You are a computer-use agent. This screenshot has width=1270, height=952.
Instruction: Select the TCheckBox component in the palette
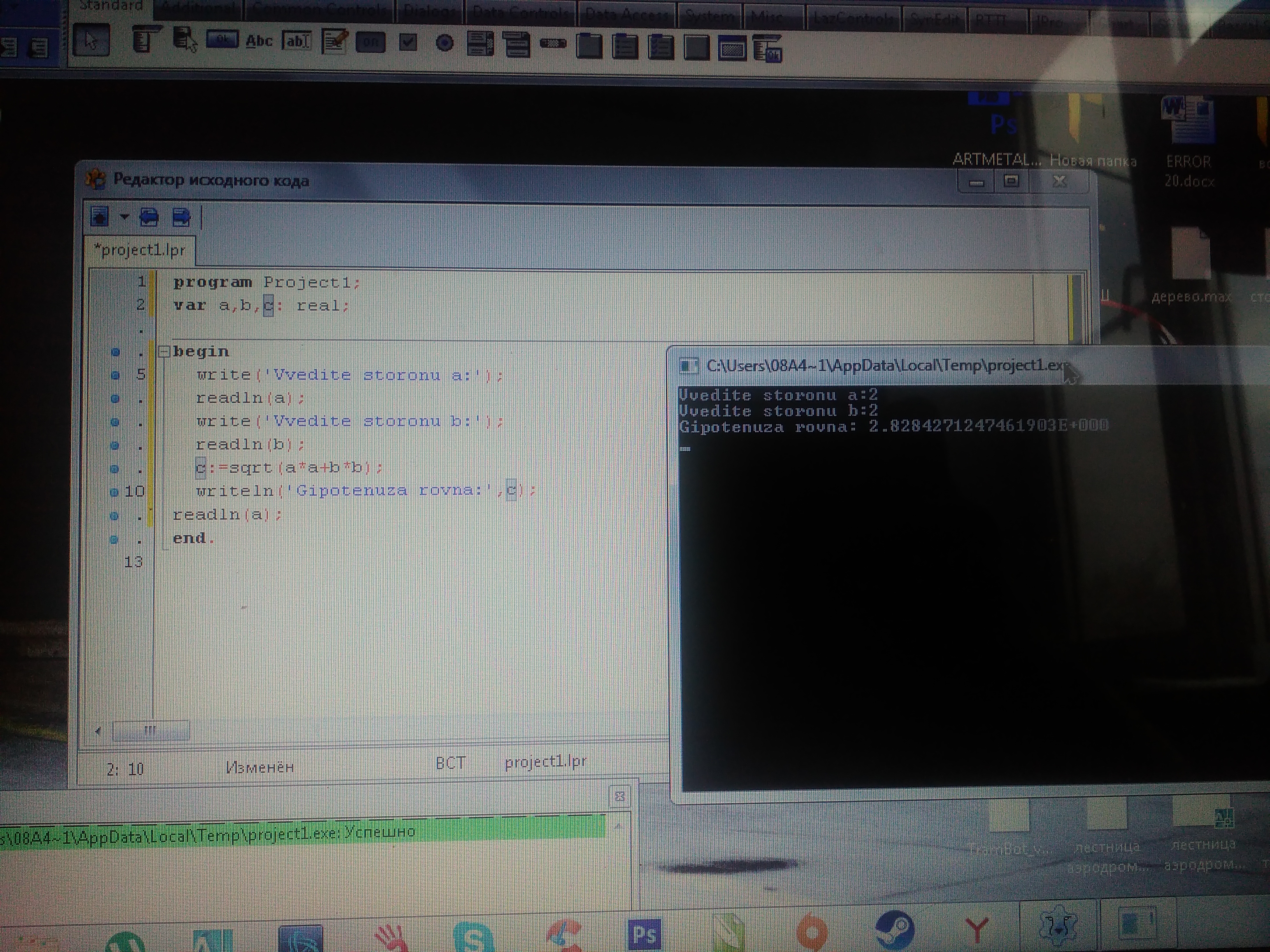(408, 42)
